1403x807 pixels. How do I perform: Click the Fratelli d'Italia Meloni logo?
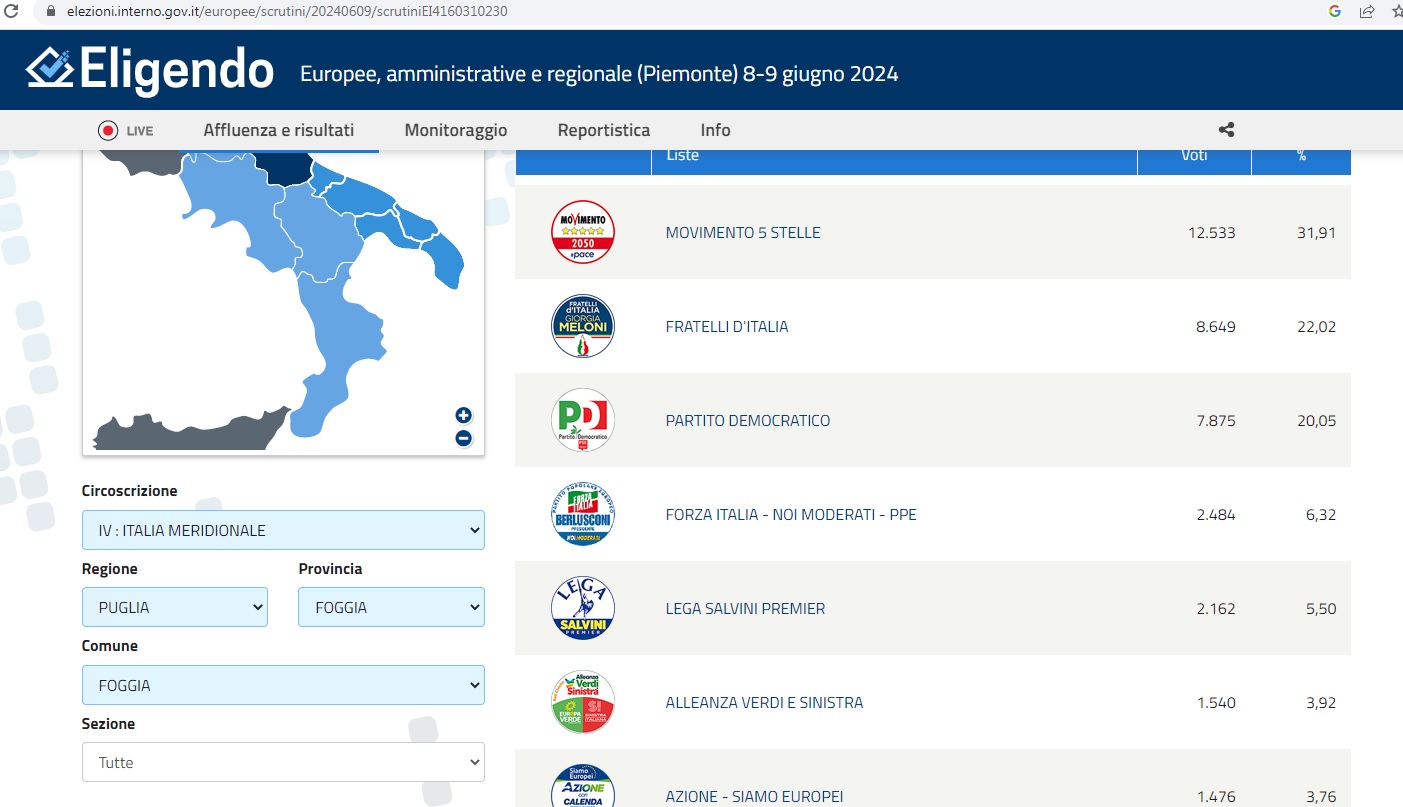pyautogui.click(x=583, y=326)
